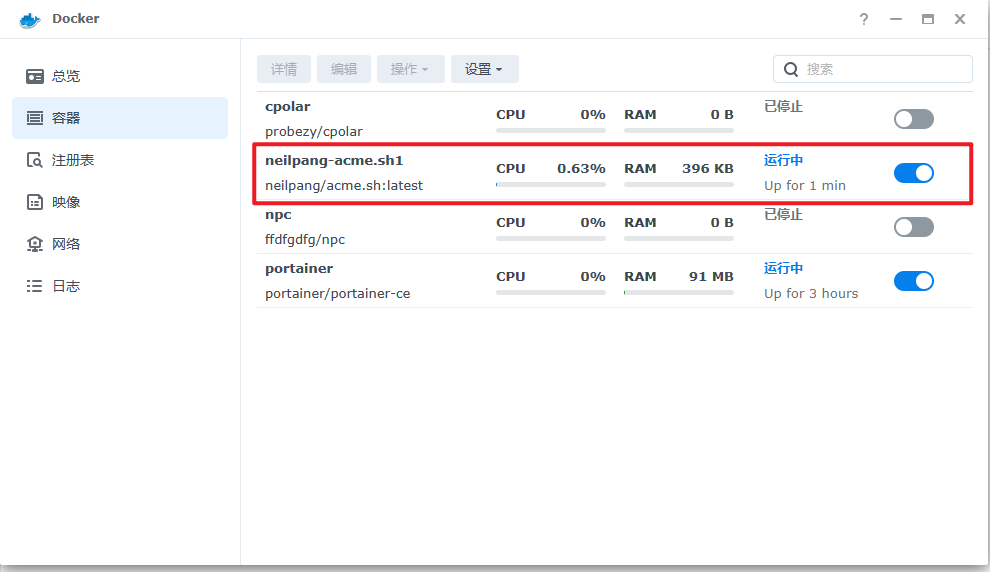Turn on the npc container switch

(x=914, y=227)
